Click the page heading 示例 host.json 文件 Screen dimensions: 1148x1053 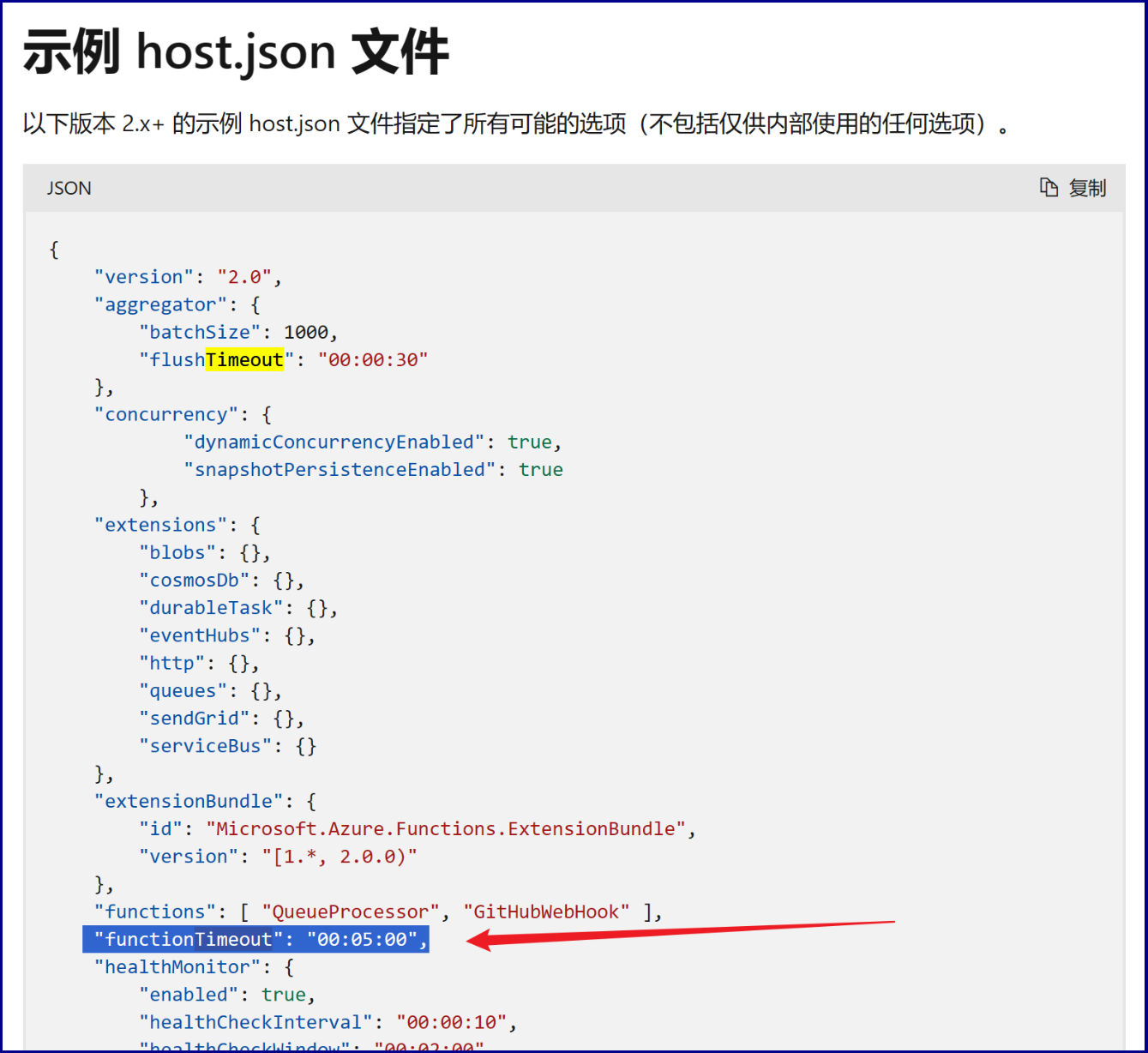tap(236, 51)
